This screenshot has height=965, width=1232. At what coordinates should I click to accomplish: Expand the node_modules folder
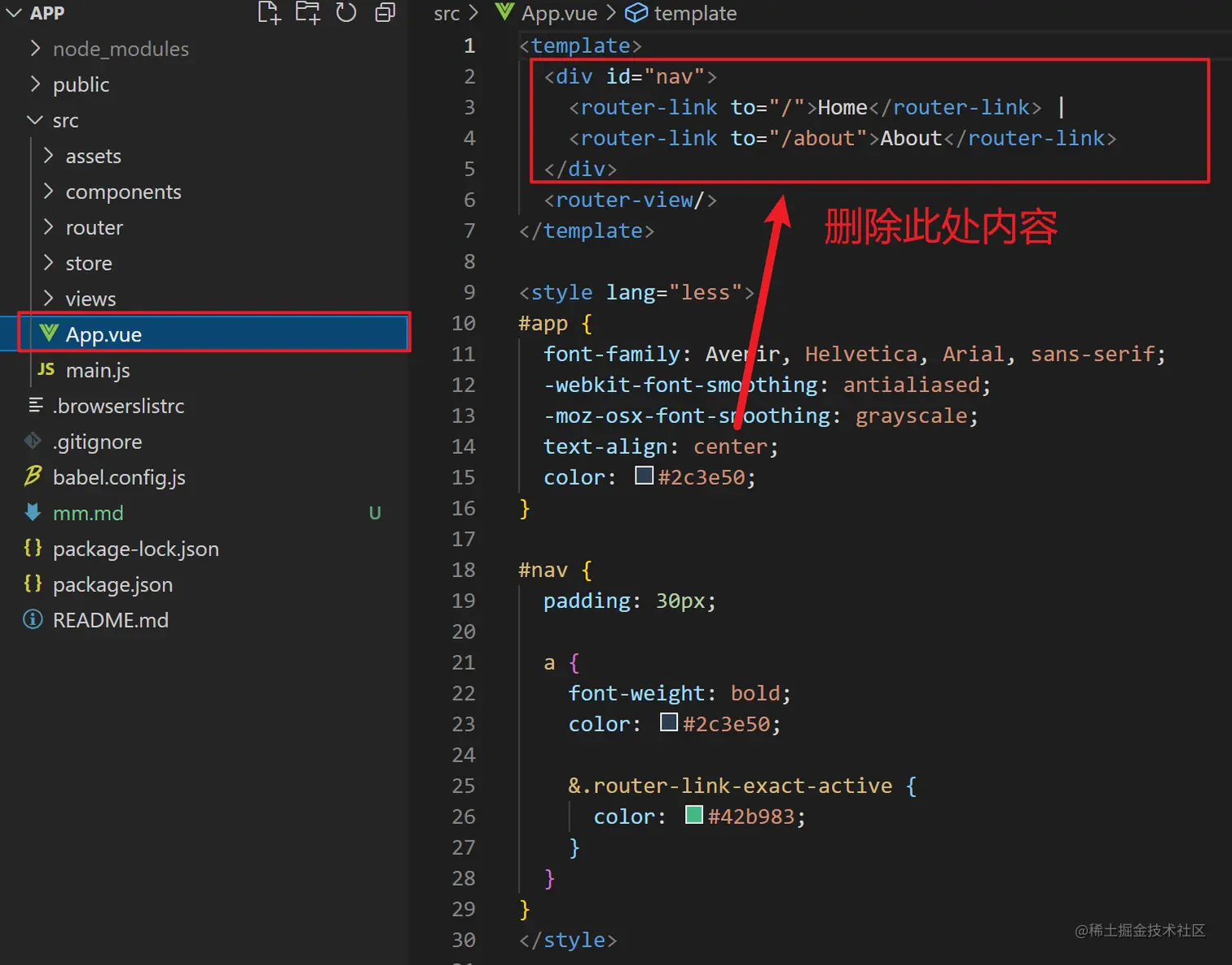(35, 49)
